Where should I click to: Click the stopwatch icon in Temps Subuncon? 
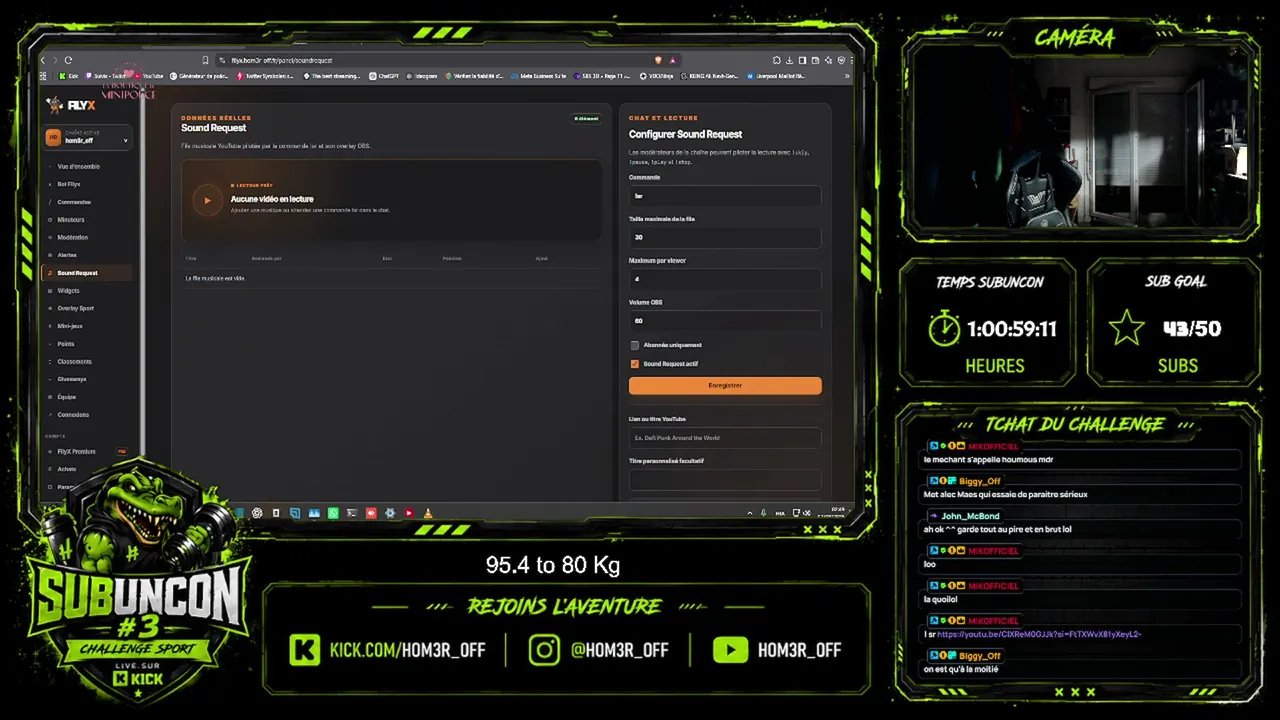coord(944,328)
